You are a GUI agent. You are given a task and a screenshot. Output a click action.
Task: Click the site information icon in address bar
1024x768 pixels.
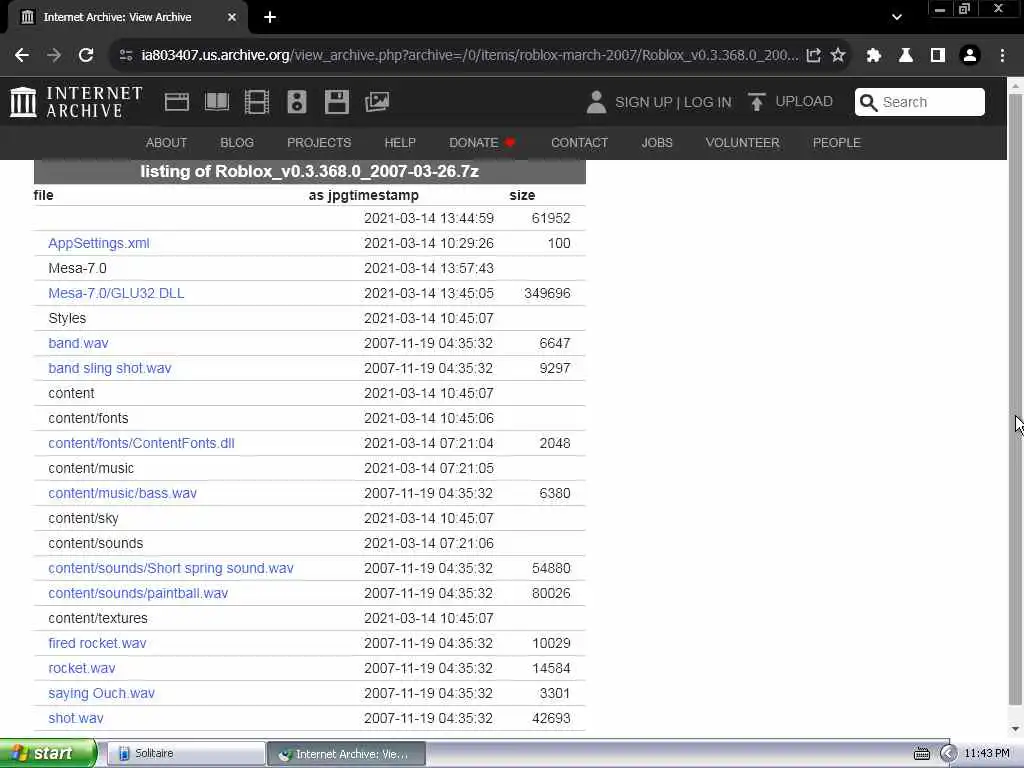click(126, 55)
